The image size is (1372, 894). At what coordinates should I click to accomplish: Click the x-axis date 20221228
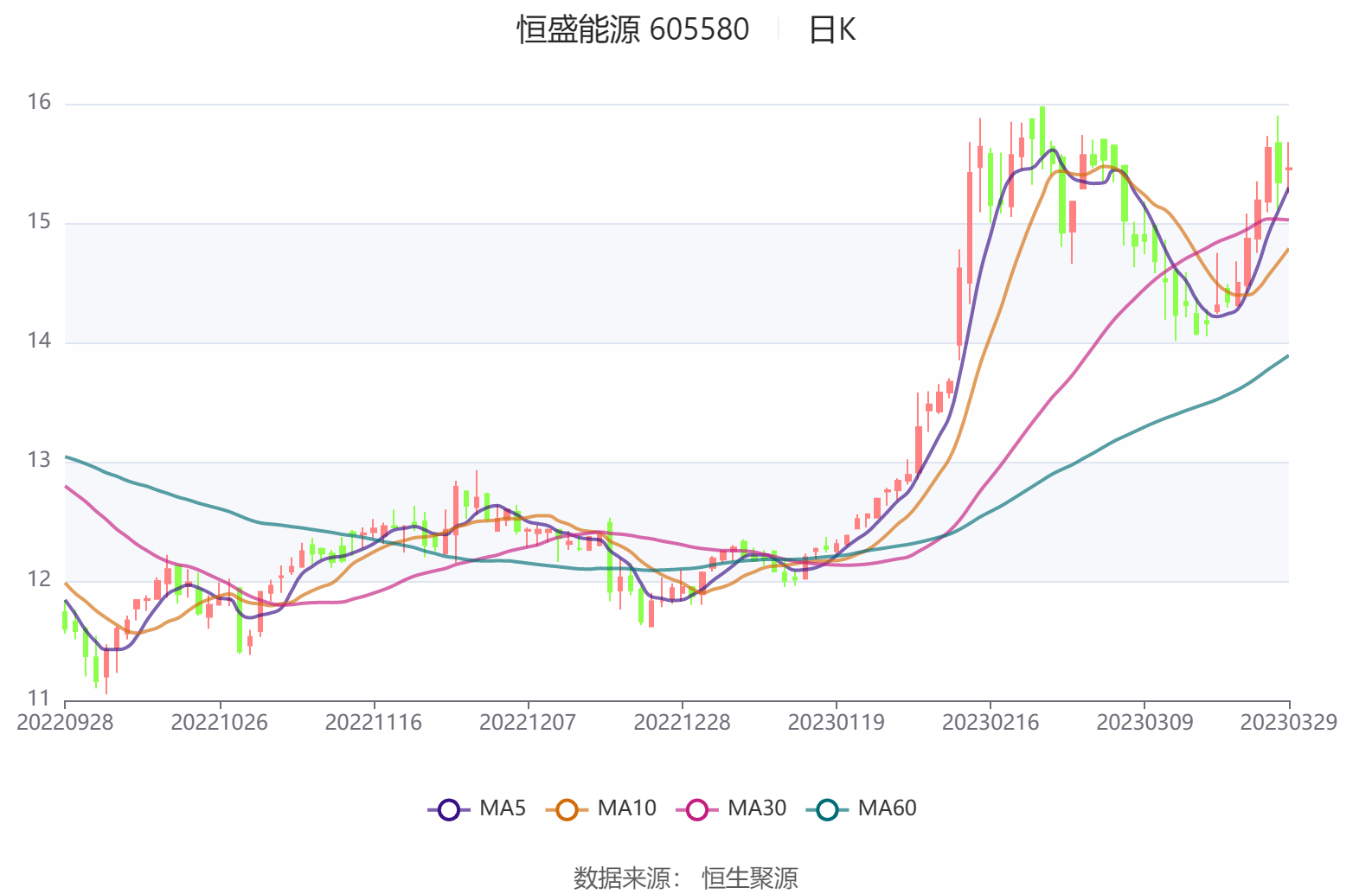click(682, 723)
